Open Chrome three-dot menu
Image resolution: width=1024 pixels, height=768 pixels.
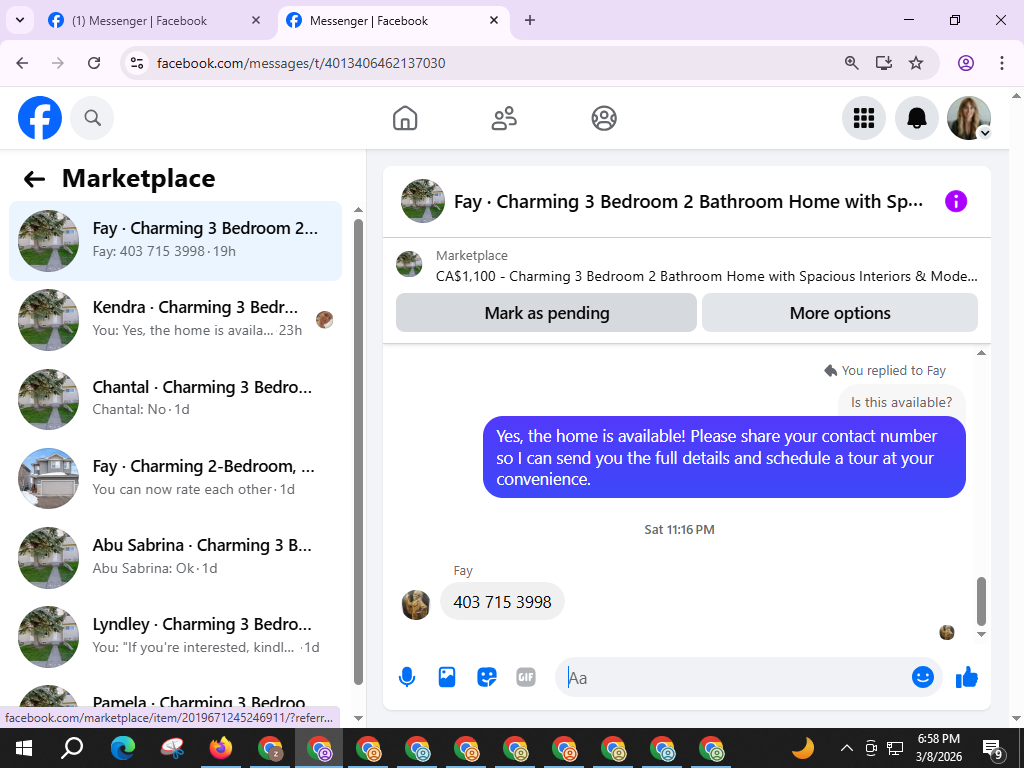coord(1001,63)
